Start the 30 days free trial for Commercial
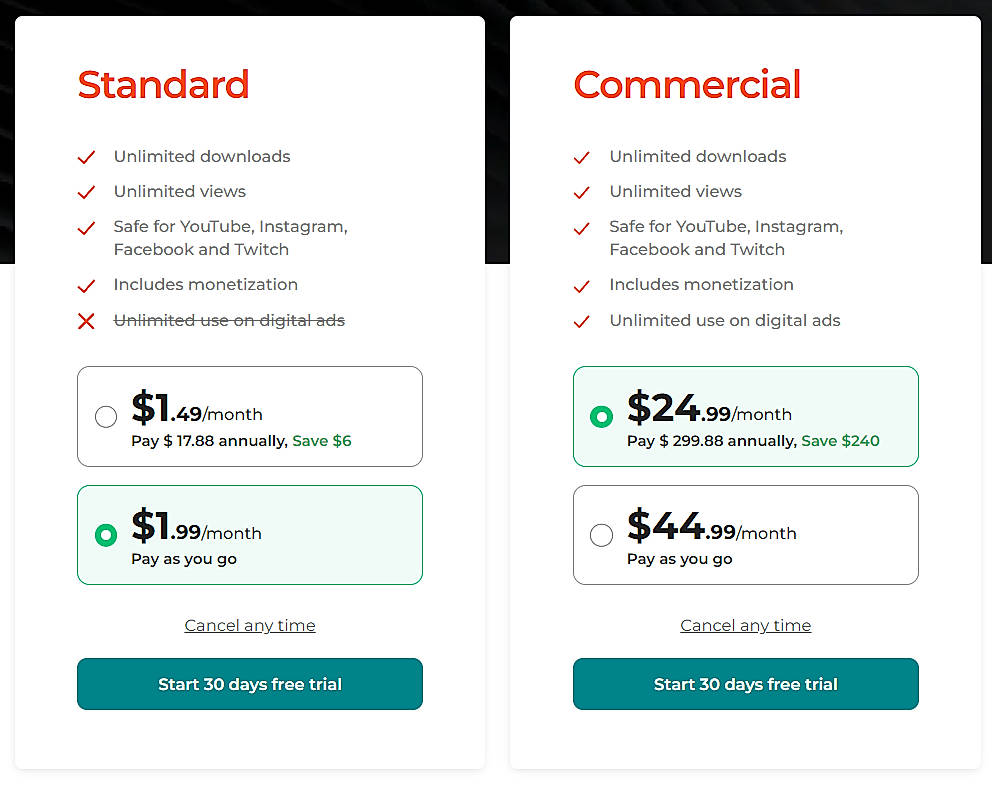This screenshot has height=788, width=992. [745, 684]
